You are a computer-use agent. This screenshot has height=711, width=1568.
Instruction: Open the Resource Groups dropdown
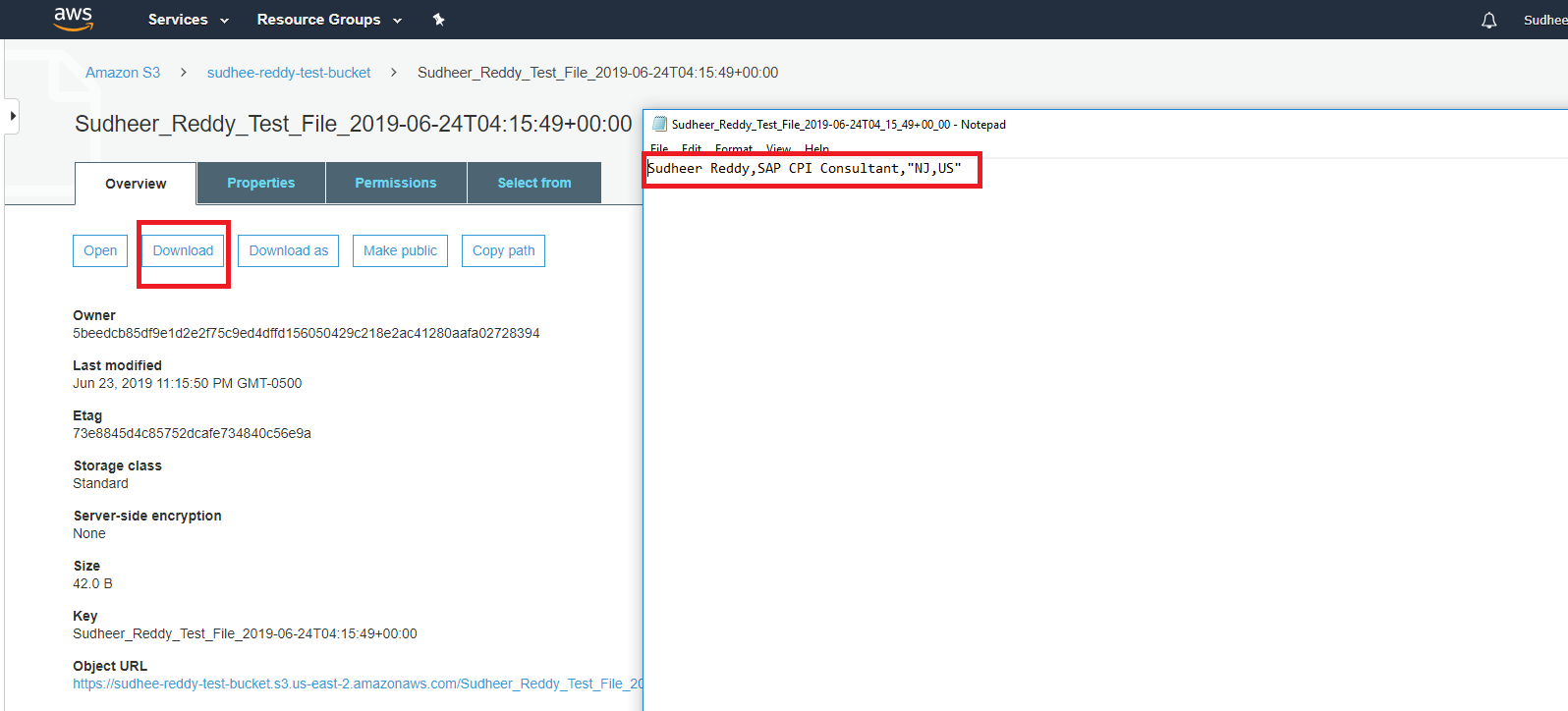pyautogui.click(x=330, y=20)
